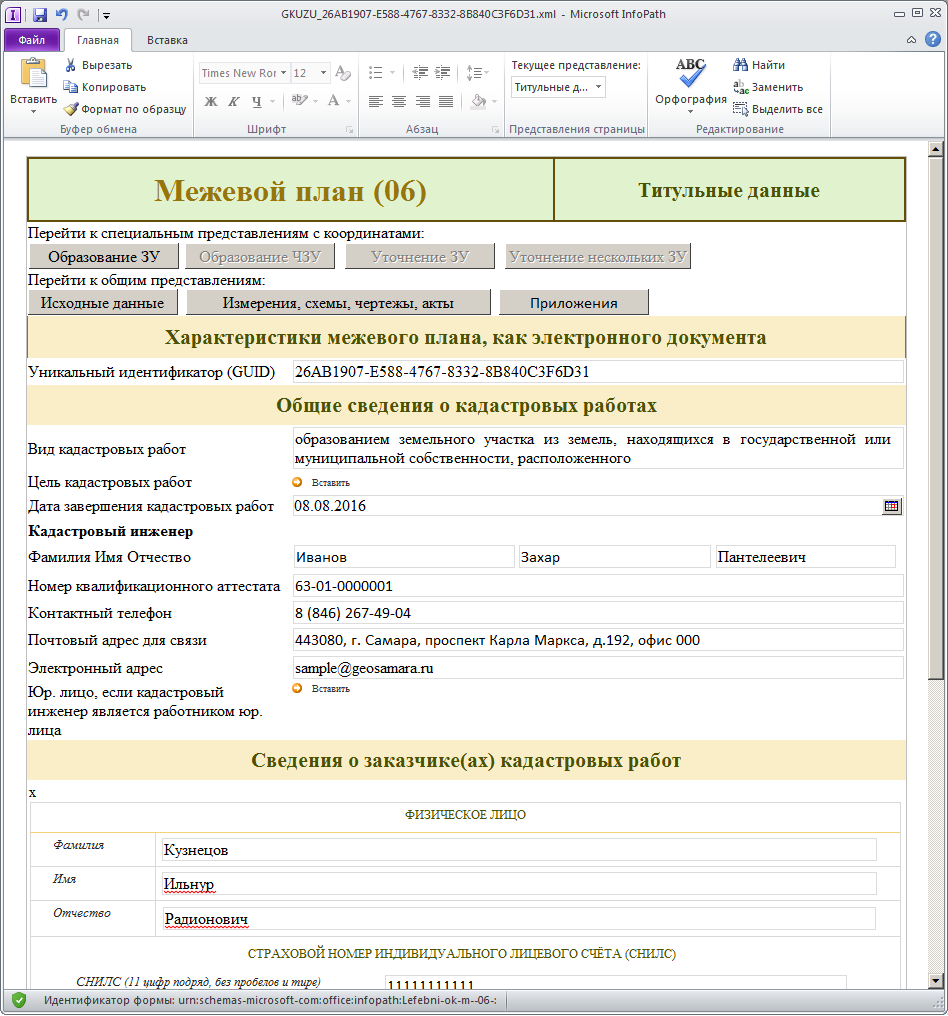The height and width of the screenshot is (1016, 948).
Task: Open the Файл tab
Action: (x=32, y=40)
